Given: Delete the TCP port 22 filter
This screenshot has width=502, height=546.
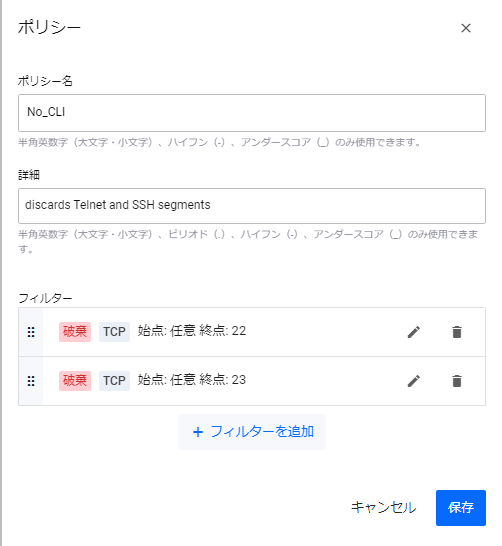Looking at the screenshot, I should click(x=457, y=332).
